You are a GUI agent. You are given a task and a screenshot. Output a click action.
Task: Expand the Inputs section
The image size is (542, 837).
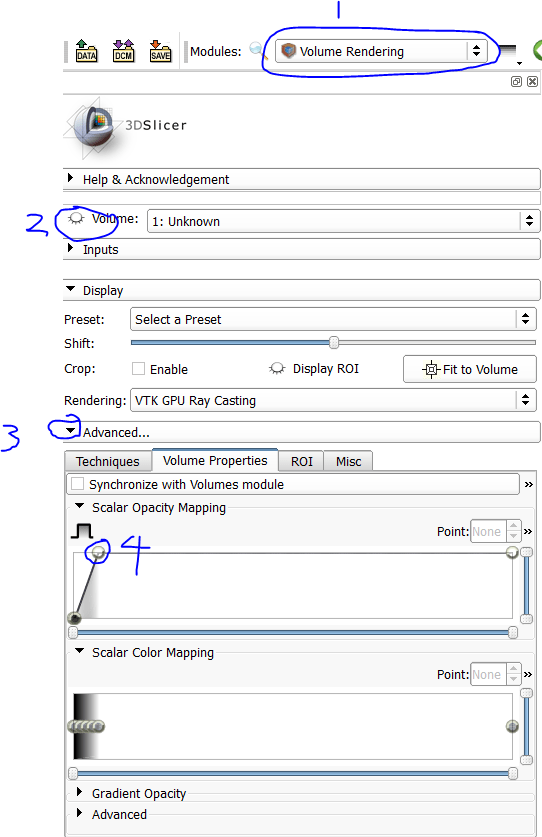click(302, 249)
